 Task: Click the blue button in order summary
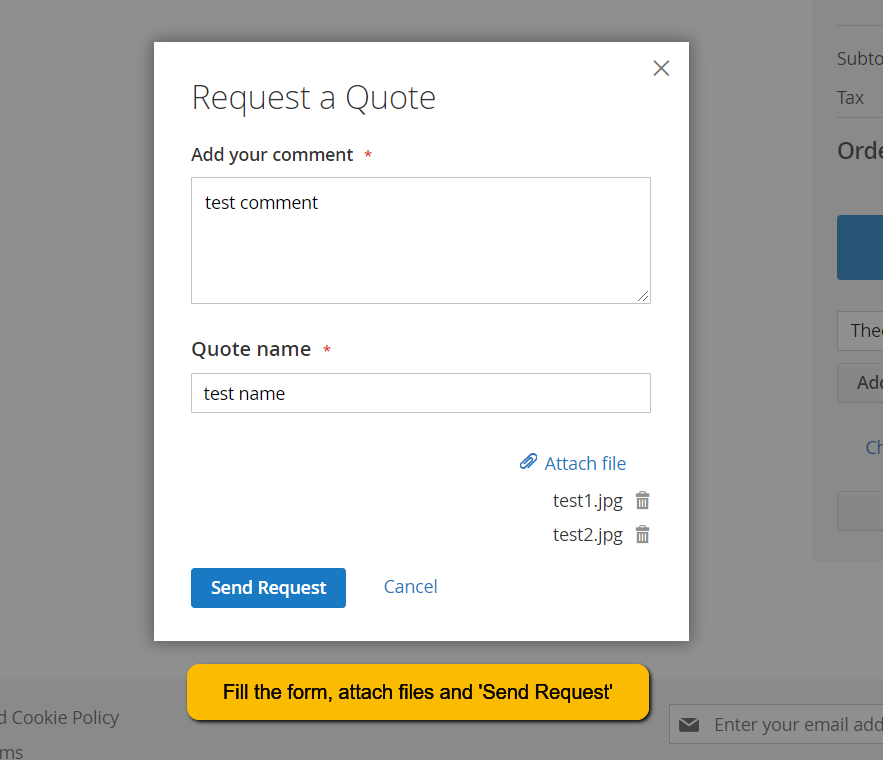tap(860, 247)
